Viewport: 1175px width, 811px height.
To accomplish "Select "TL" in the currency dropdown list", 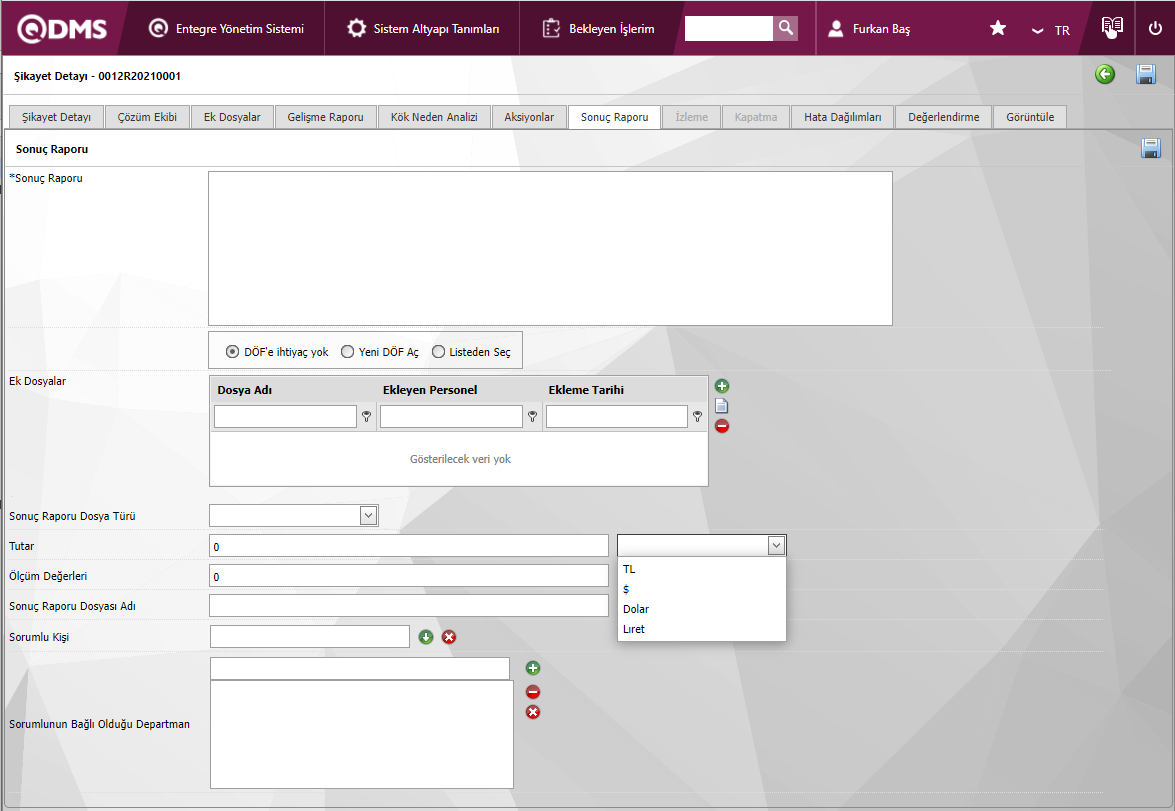I will [x=629, y=569].
